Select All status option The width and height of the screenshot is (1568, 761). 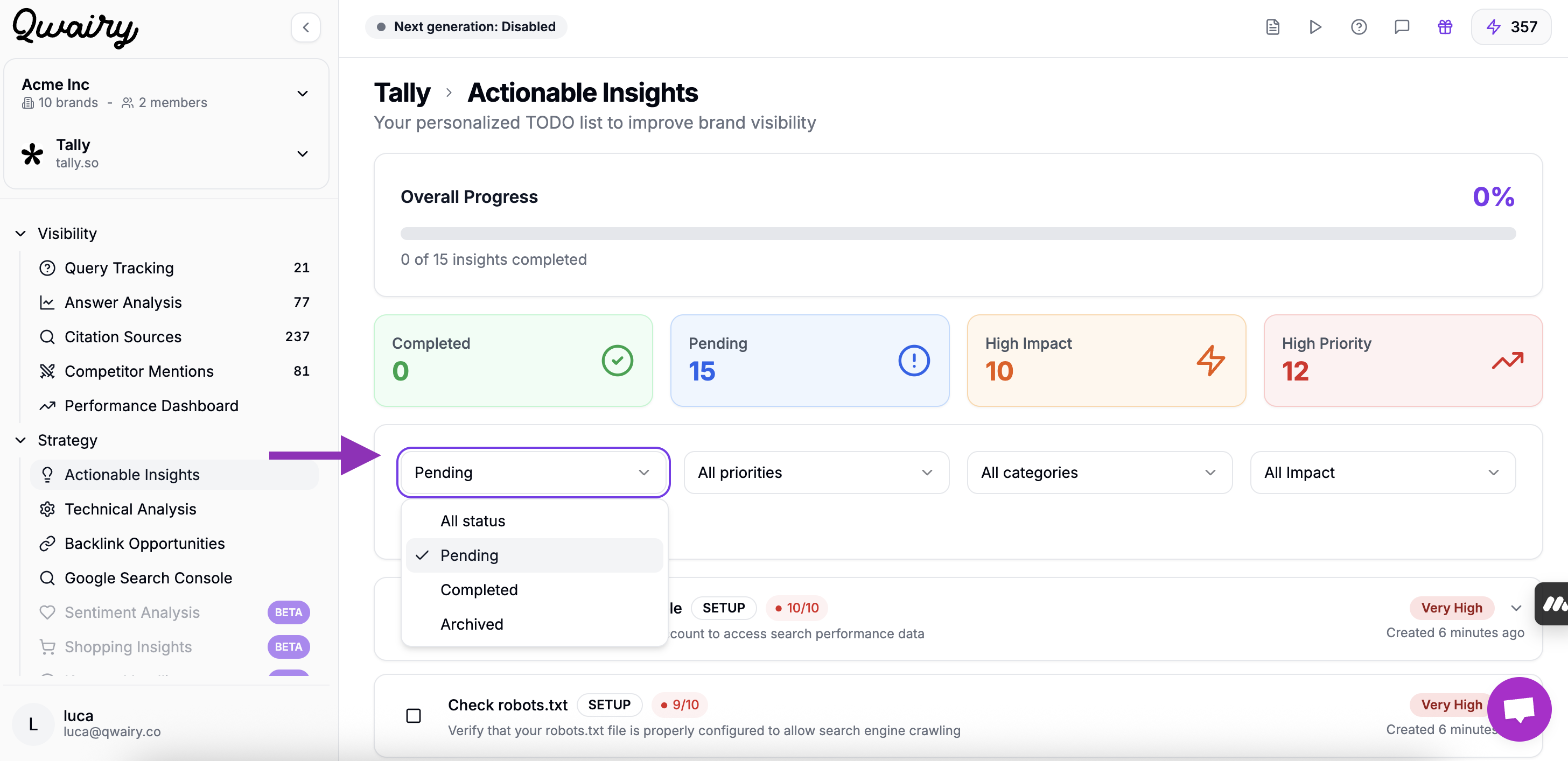pyautogui.click(x=534, y=521)
